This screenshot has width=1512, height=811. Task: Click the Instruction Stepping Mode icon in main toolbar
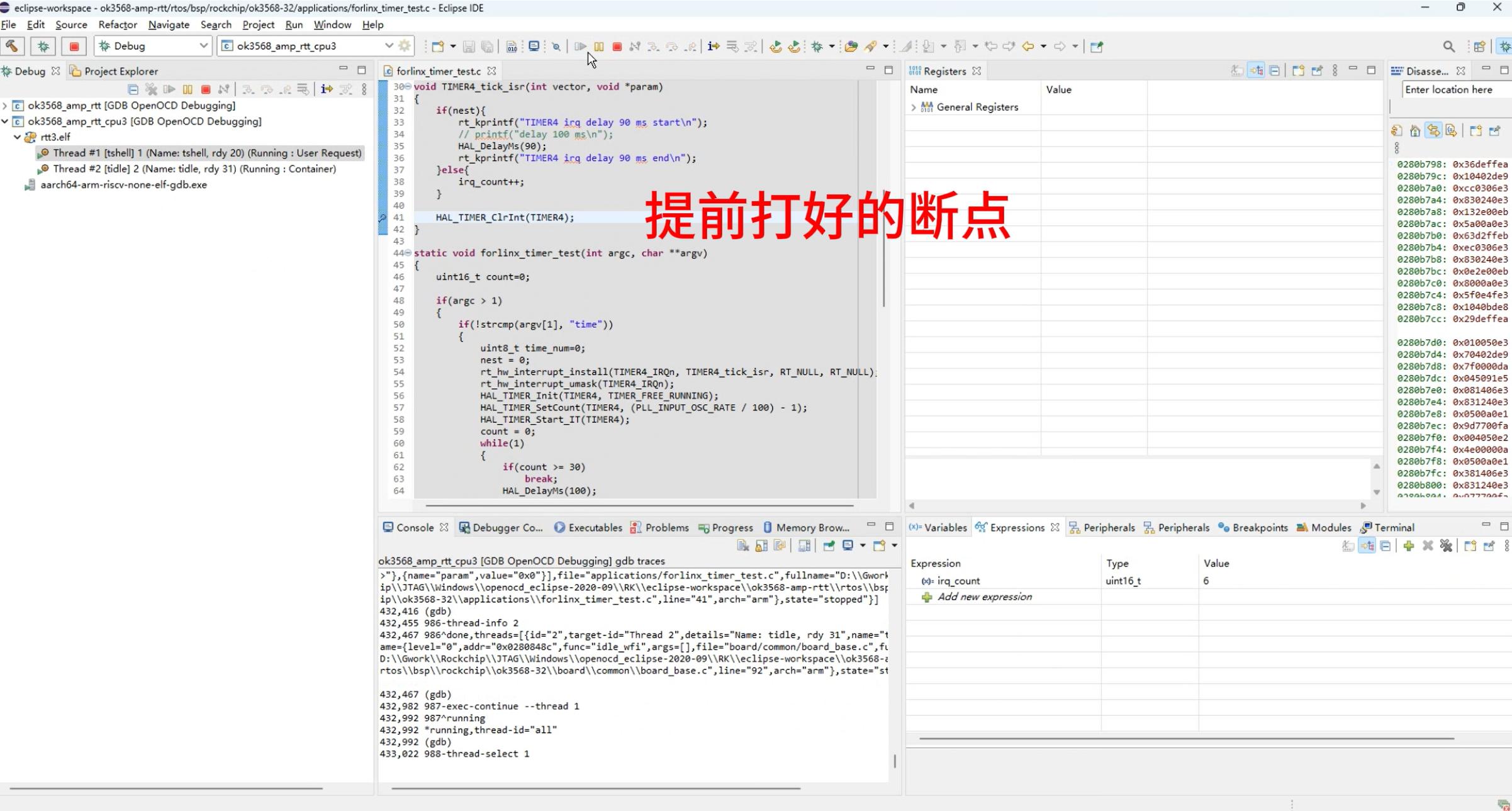pos(713,47)
